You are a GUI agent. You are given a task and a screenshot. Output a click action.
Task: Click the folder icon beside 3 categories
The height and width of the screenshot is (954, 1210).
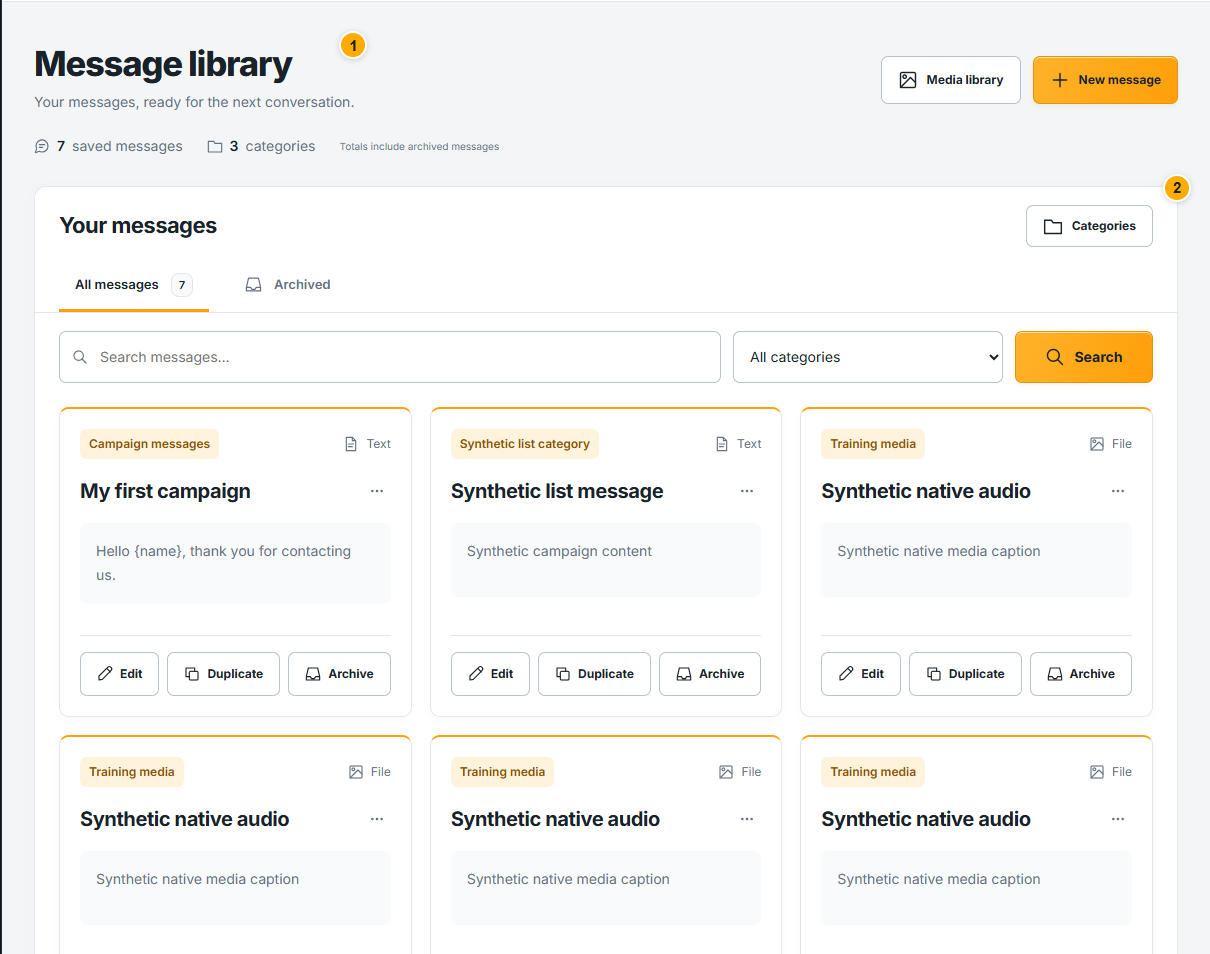coord(215,146)
